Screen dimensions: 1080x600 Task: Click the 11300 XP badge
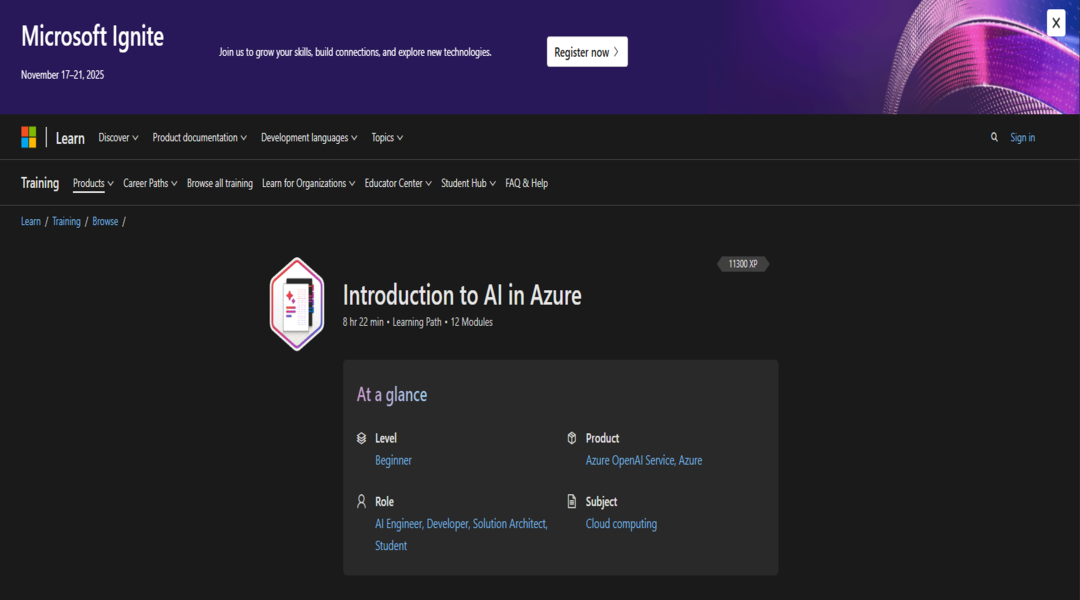[742, 264]
